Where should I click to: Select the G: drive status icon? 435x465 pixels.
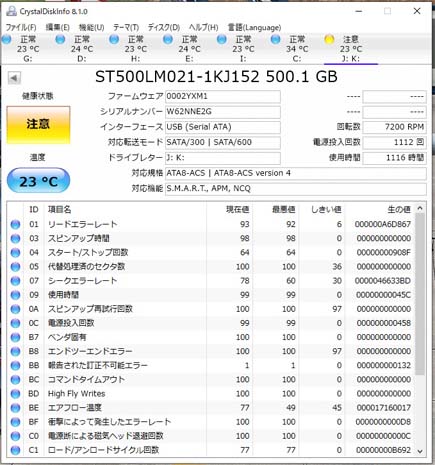7,39
